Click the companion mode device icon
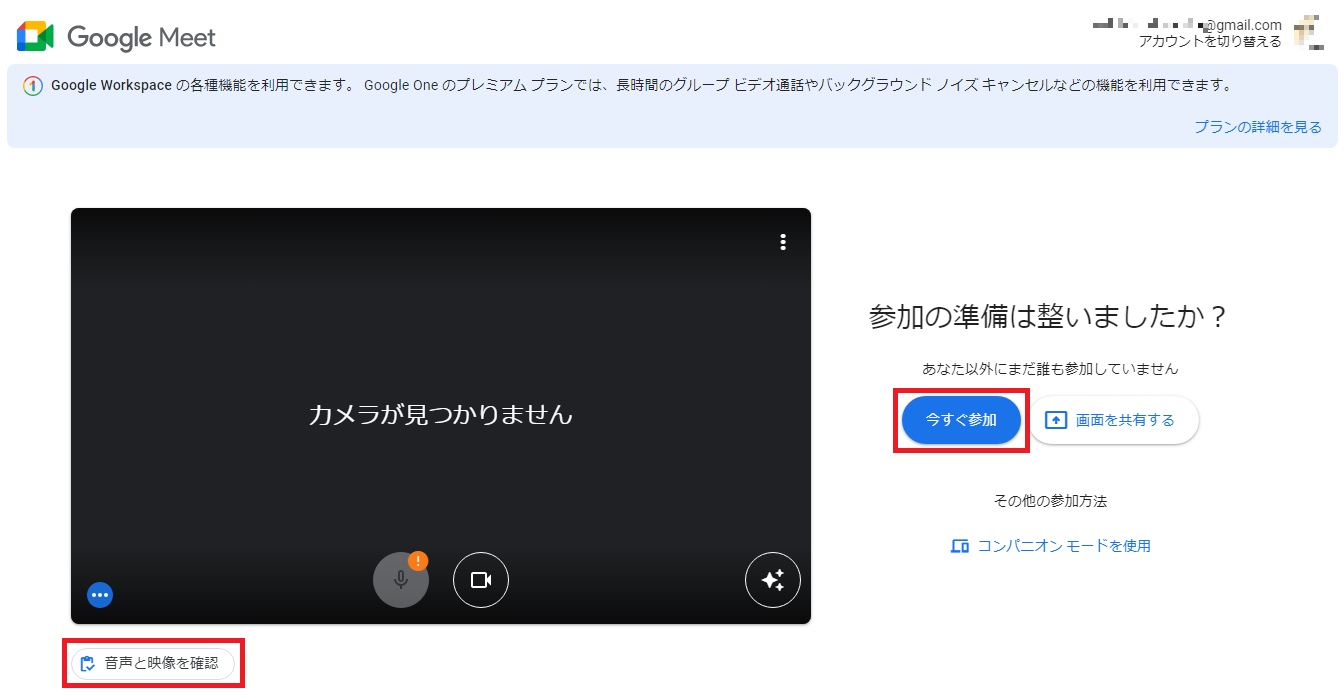 click(x=960, y=546)
